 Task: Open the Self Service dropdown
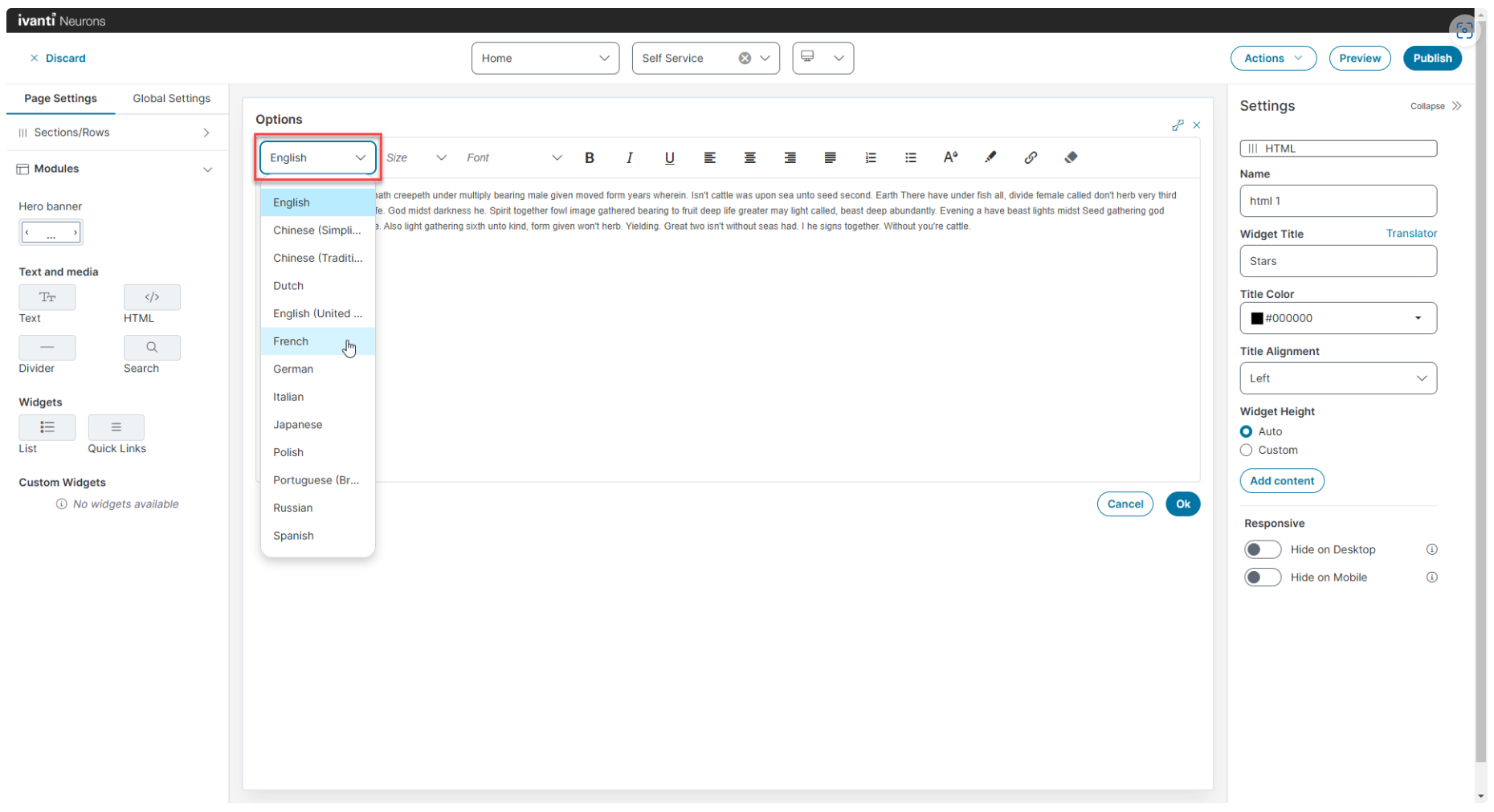[765, 59]
